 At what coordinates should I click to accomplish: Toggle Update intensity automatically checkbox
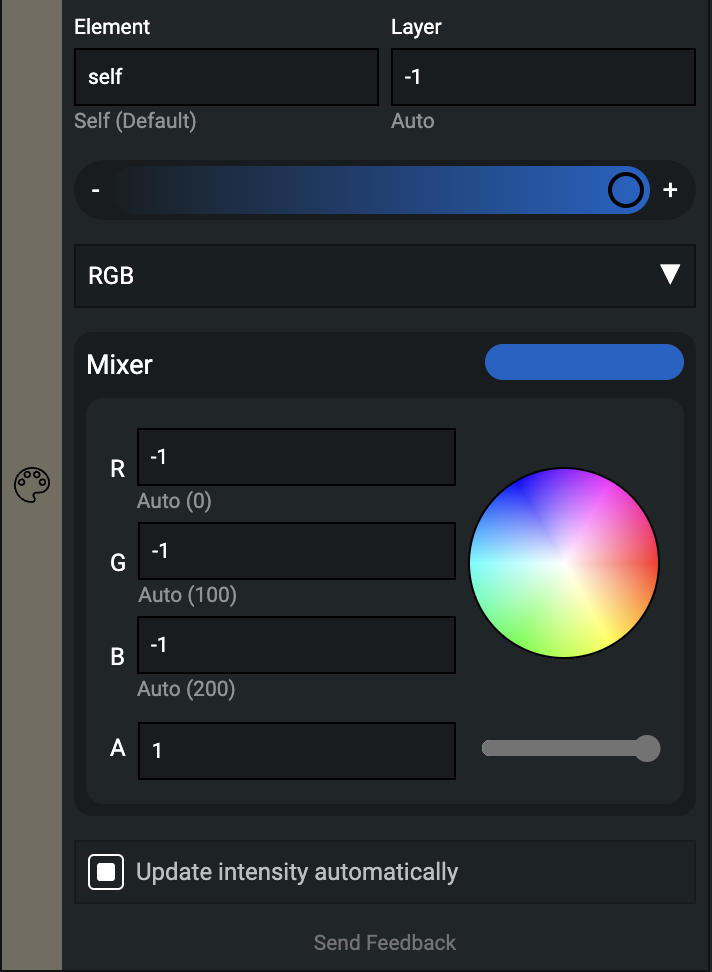pos(106,872)
